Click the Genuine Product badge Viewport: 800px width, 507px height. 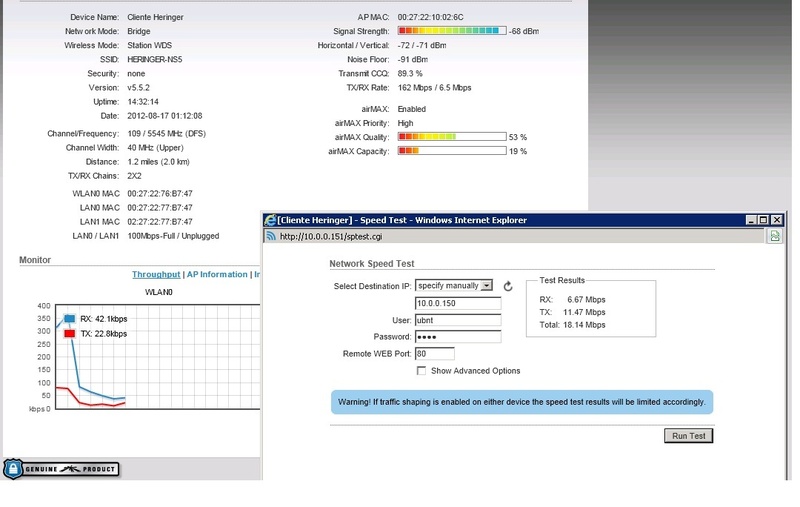62,469
